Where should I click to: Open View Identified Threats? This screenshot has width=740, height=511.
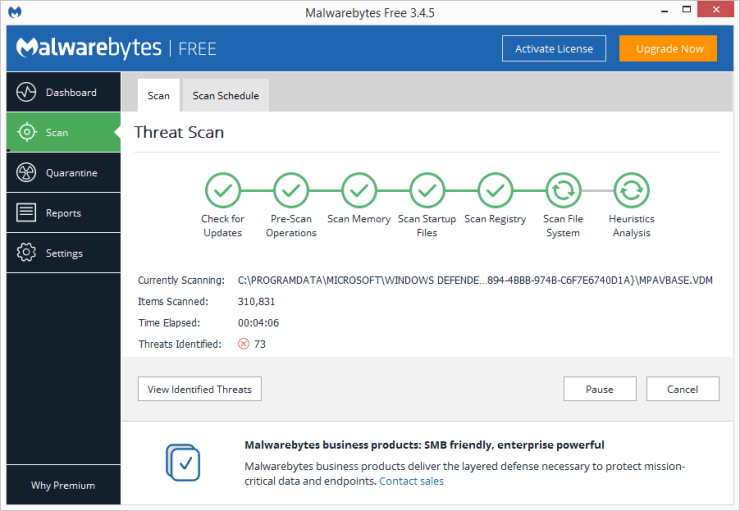pos(199,389)
